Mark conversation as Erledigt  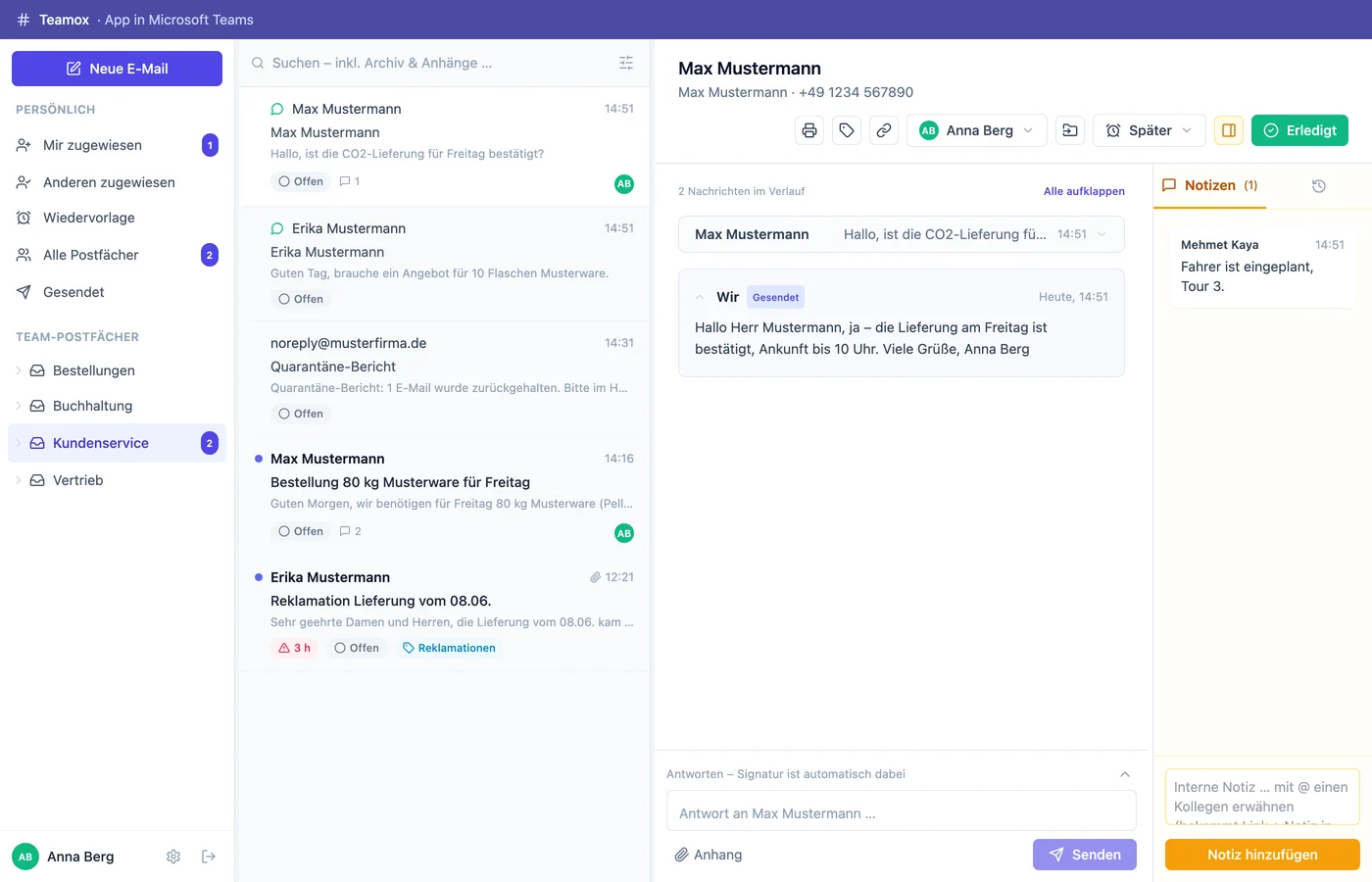(x=1299, y=130)
